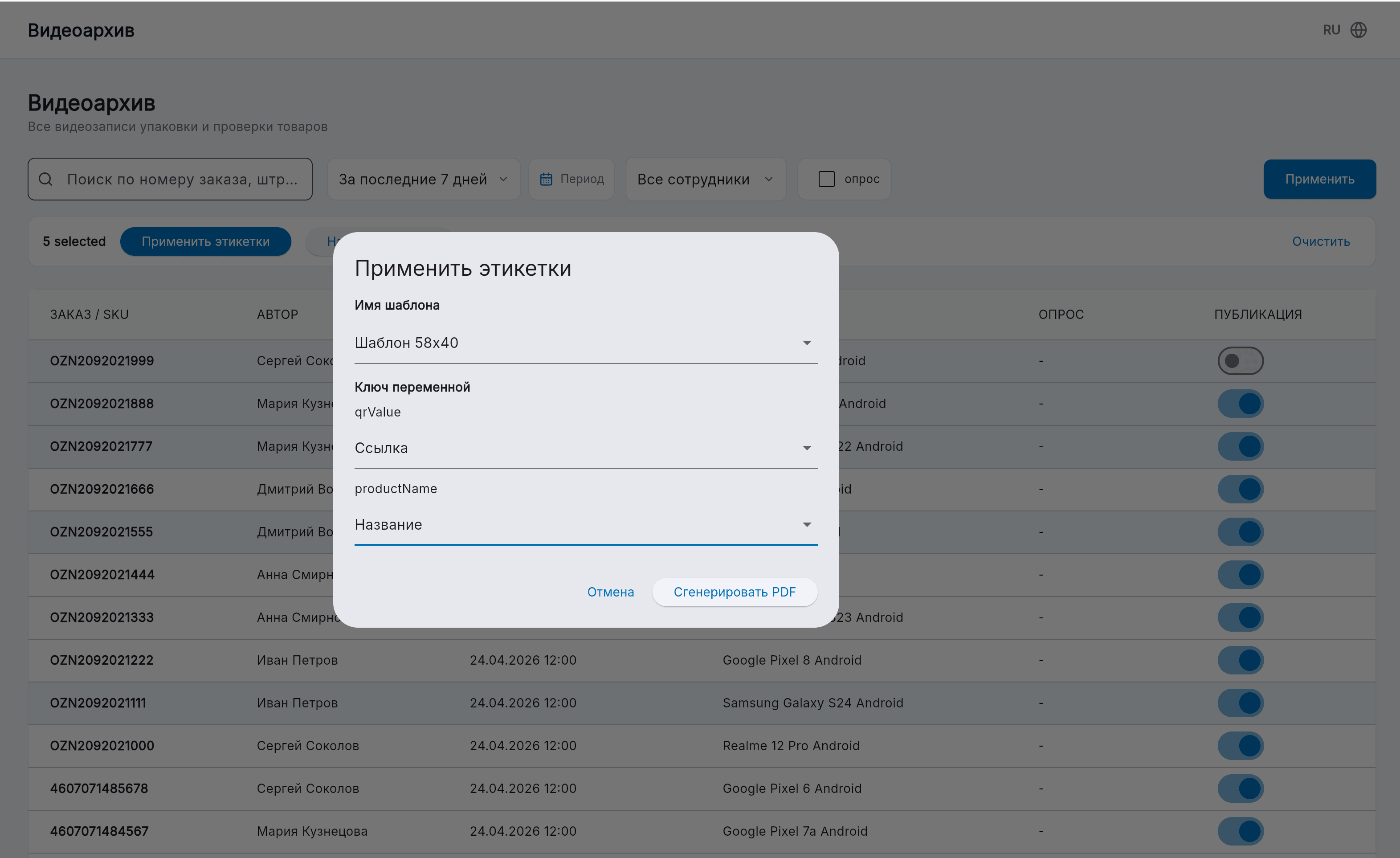Screen dimensions: 1400x858
Task: Click the Применить этикетки button
Action: (206, 241)
